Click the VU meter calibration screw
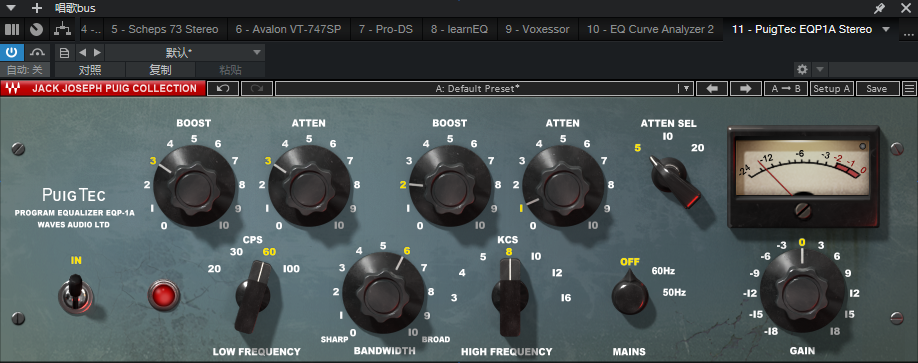This screenshot has width=918, height=363. (x=803, y=210)
